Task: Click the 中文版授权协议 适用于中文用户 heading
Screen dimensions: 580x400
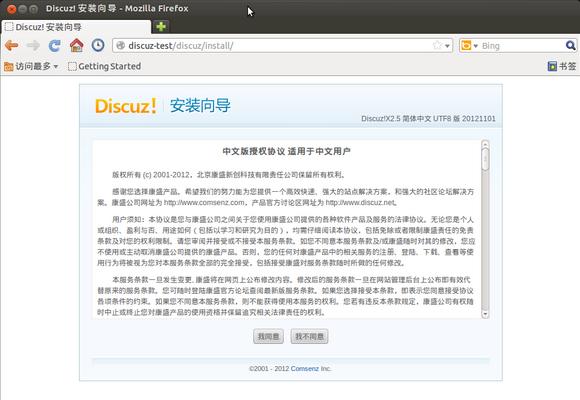Action: (x=287, y=151)
